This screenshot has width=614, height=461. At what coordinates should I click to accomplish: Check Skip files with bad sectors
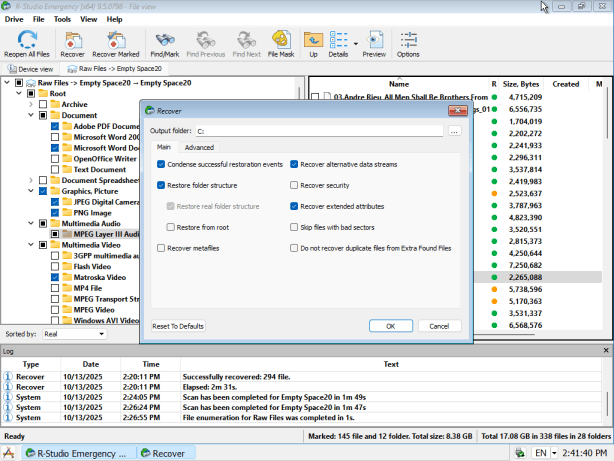[294, 226]
